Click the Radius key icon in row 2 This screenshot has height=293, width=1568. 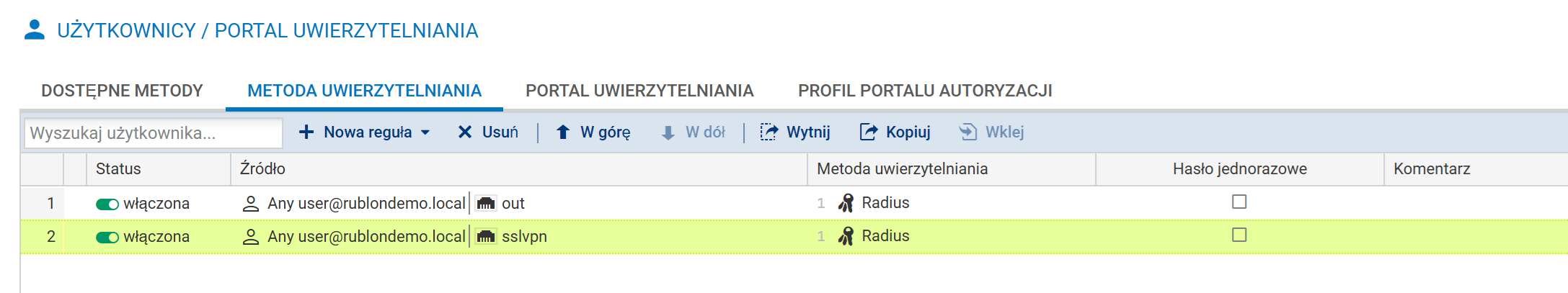pyautogui.click(x=846, y=236)
